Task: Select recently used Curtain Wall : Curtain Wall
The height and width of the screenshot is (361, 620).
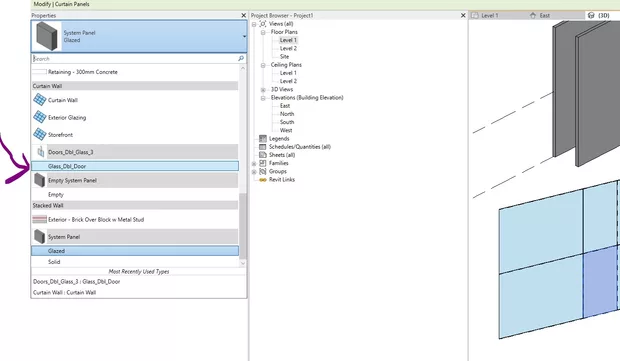Action: point(64,293)
